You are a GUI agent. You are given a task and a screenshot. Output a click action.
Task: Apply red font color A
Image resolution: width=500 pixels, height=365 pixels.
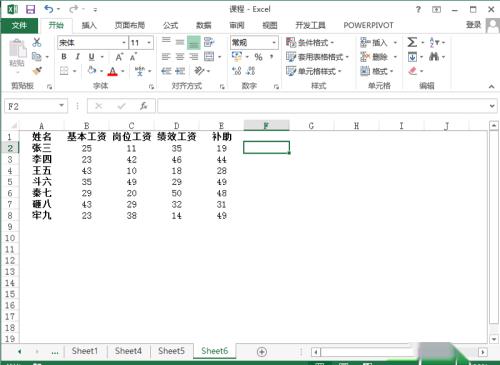(113, 71)
